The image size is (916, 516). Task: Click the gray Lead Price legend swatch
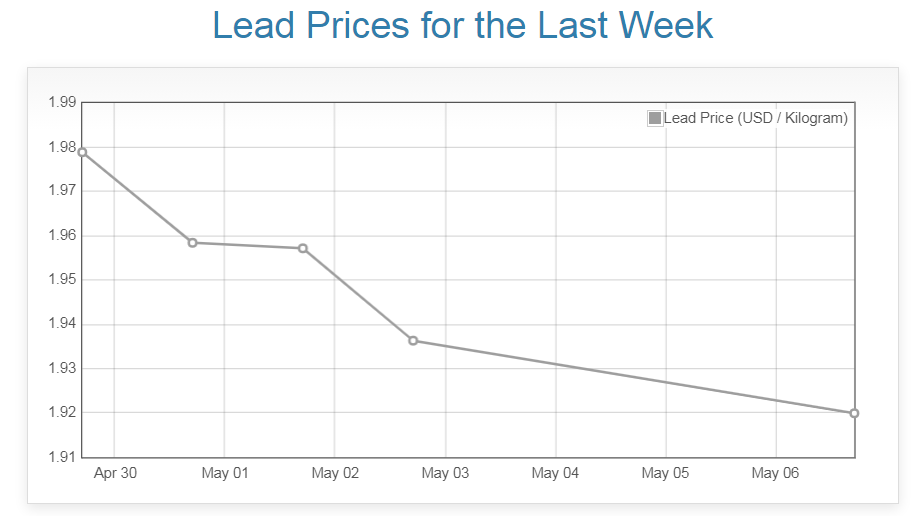point(655,118)
